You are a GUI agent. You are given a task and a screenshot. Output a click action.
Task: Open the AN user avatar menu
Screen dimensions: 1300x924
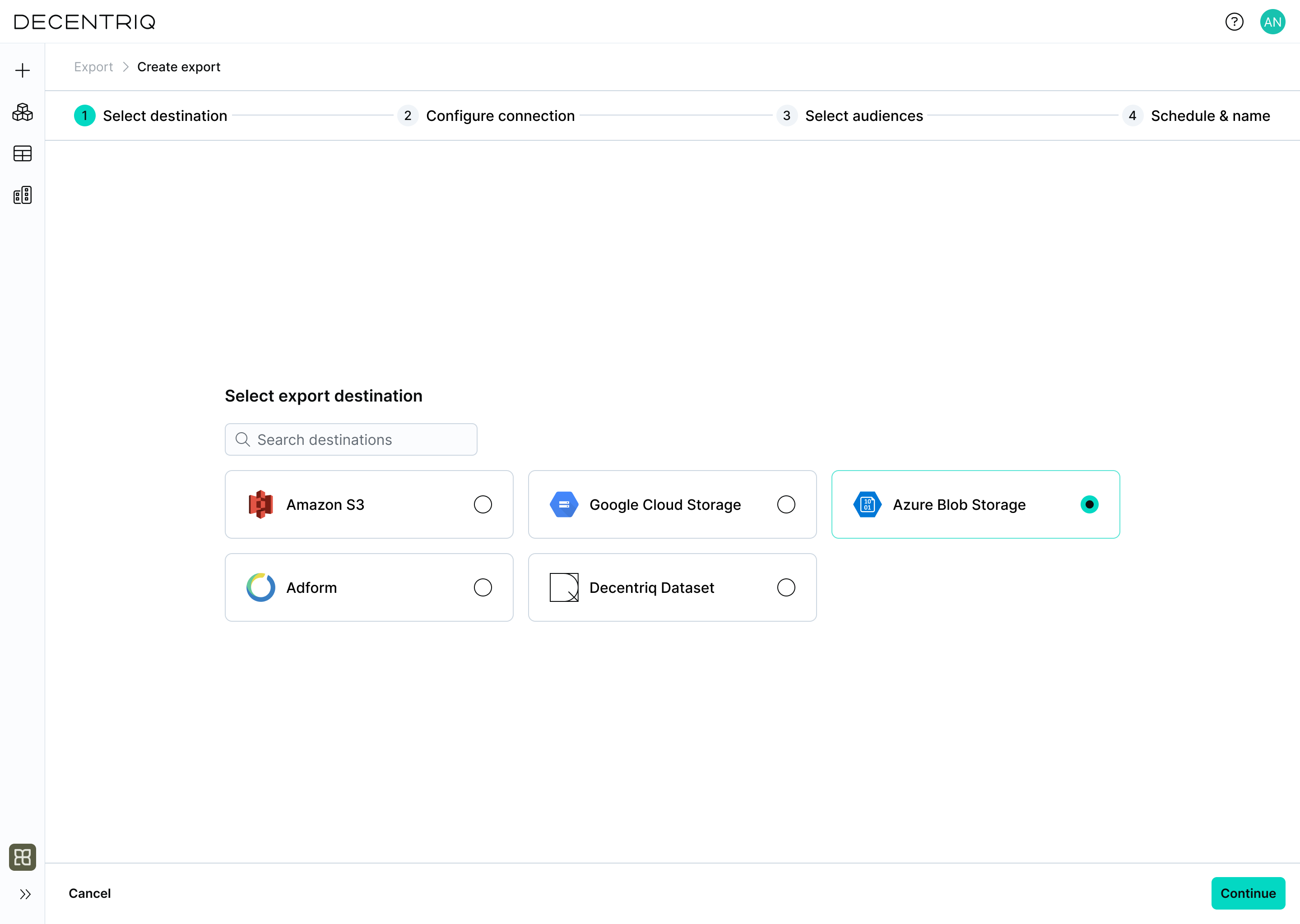pos(1272,22)
